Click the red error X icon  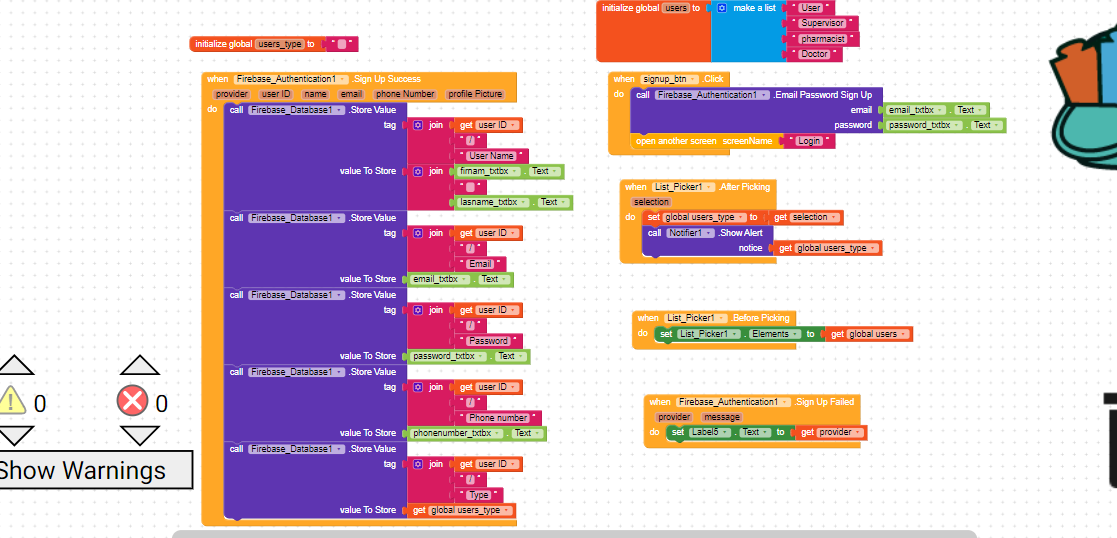(x=131, y=401)
